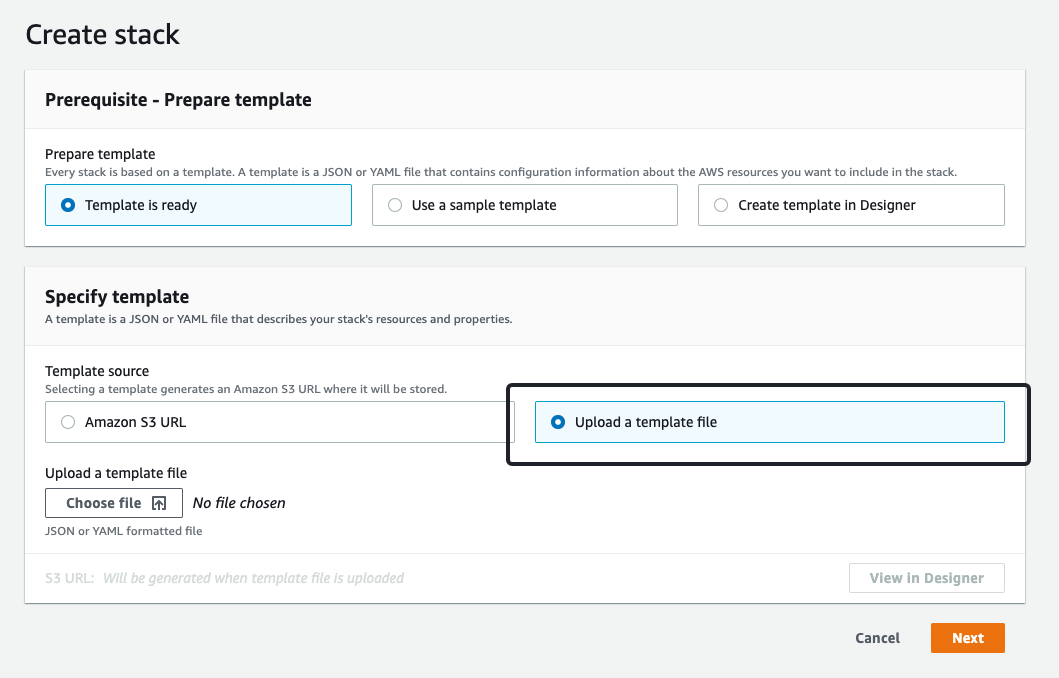Pick Amazon S3 URL as template source
Viewport: 1059px width, 678px height.
[280, 422]
